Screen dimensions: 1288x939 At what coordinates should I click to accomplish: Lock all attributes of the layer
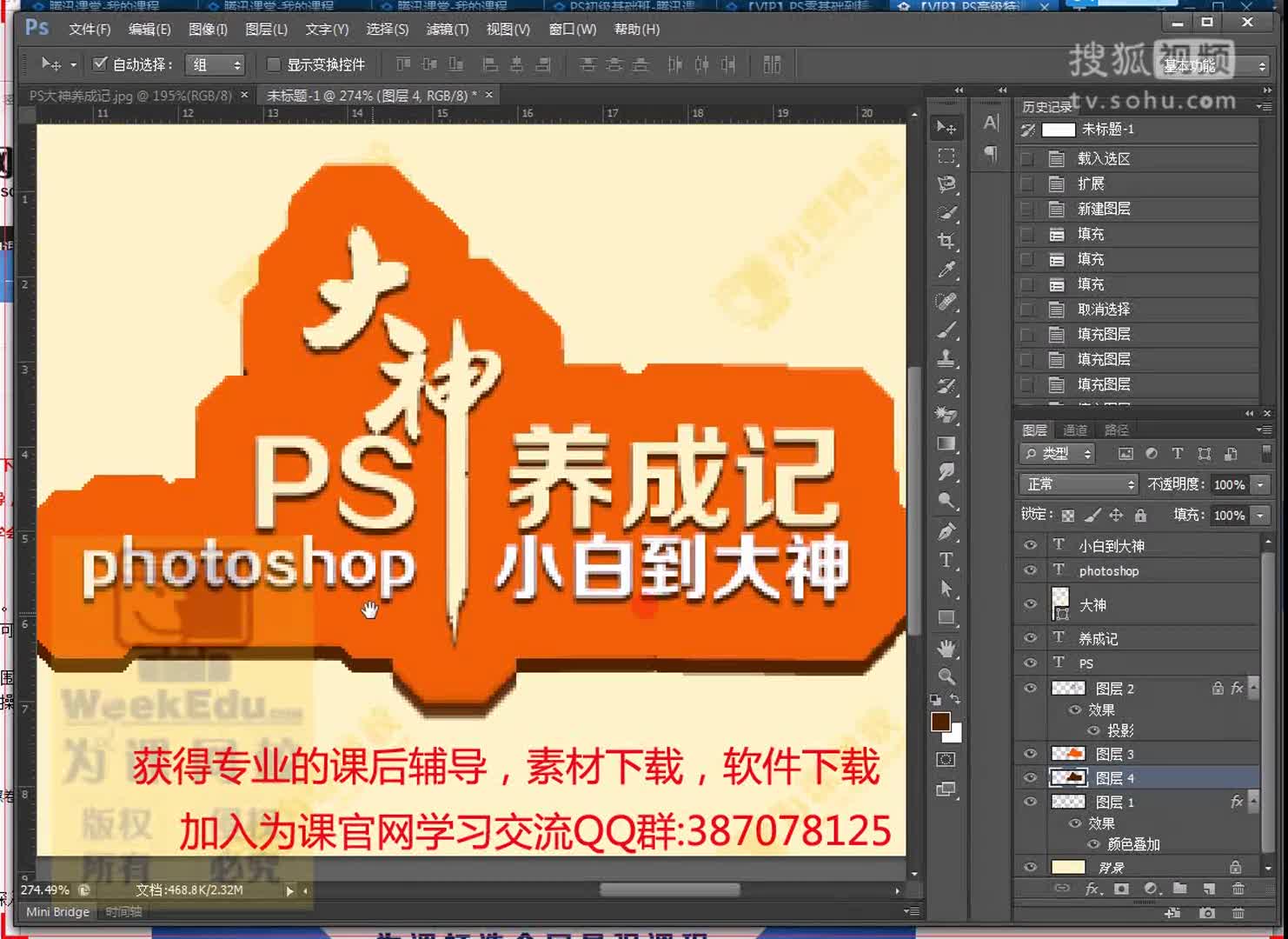click(1140, 516)
